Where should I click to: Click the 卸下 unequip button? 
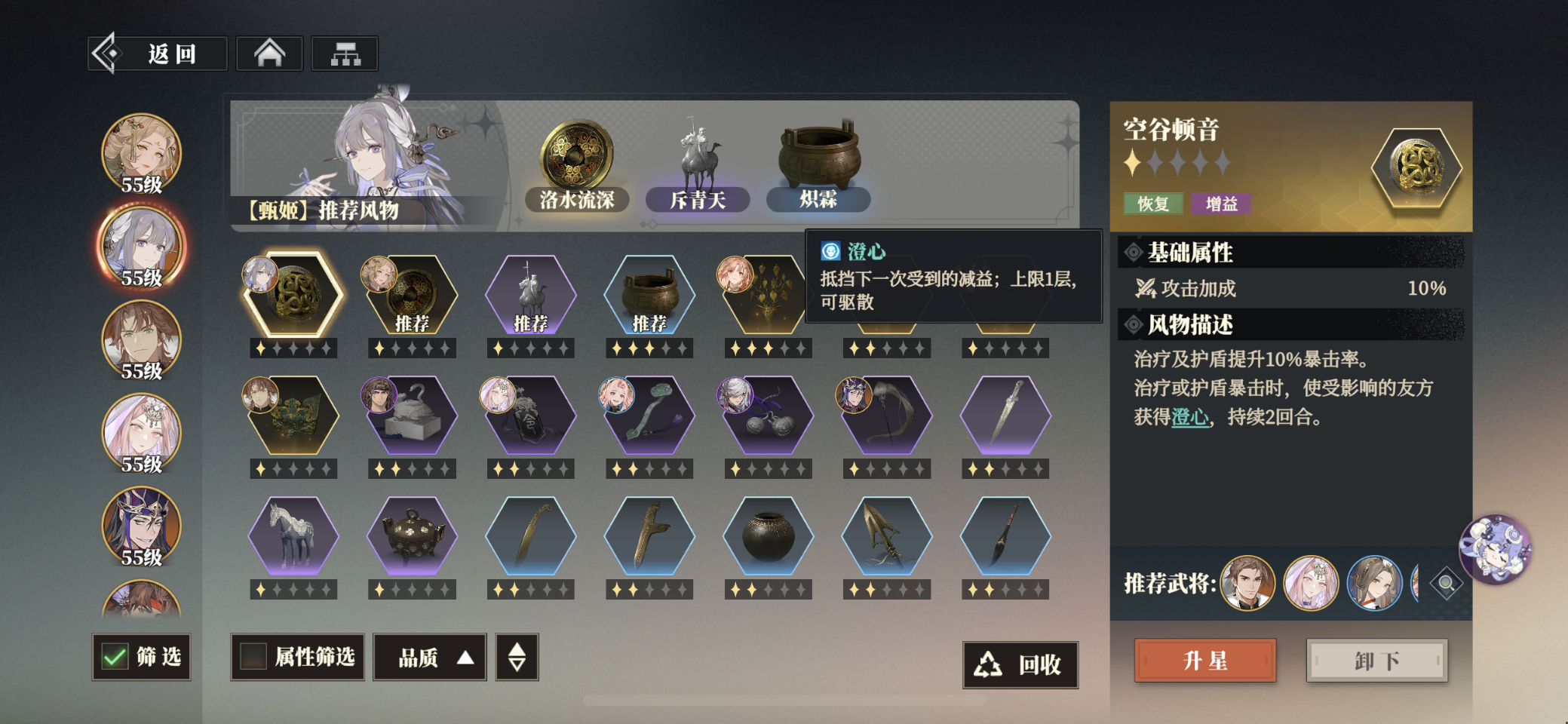click(x=1377, y=661)
